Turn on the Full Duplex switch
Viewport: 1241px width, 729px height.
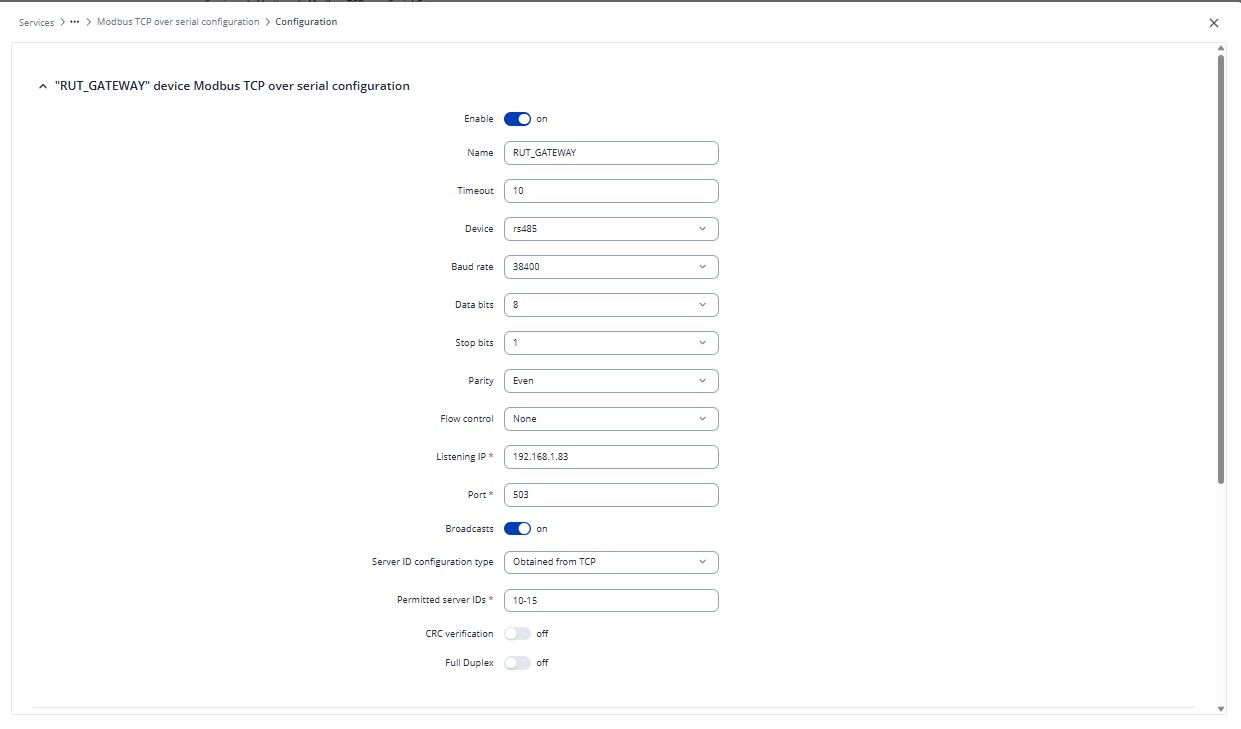pyautogui.click(x=517, y=663)
